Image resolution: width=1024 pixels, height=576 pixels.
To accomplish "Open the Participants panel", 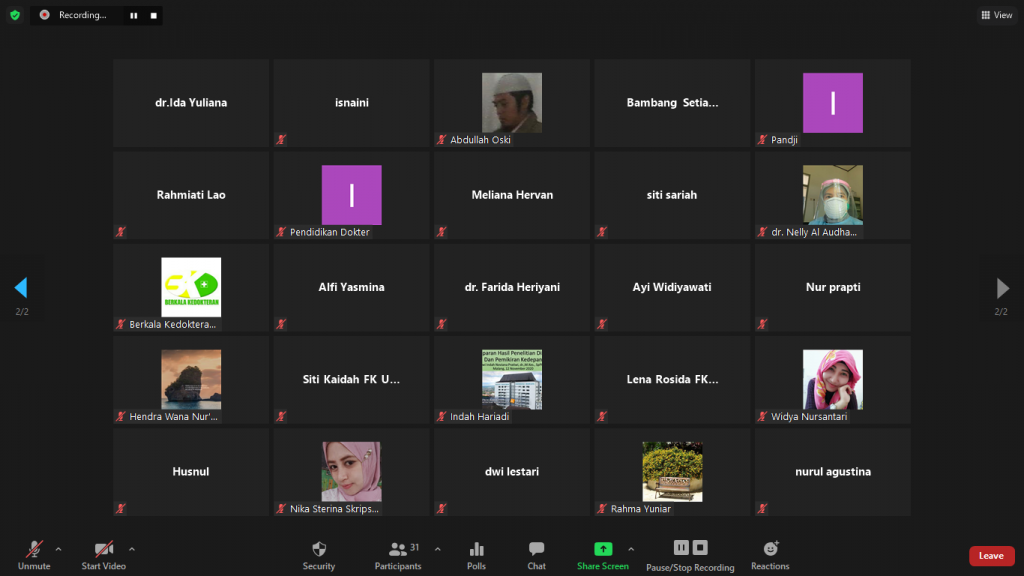I will pos(398,556).
